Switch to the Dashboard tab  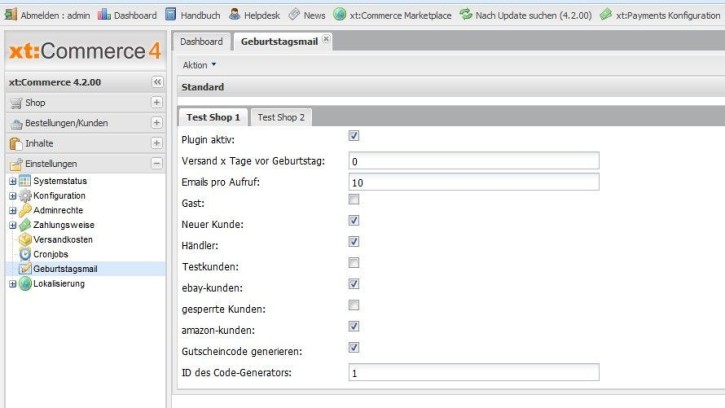pyautogui.click(x=202, y=42)
